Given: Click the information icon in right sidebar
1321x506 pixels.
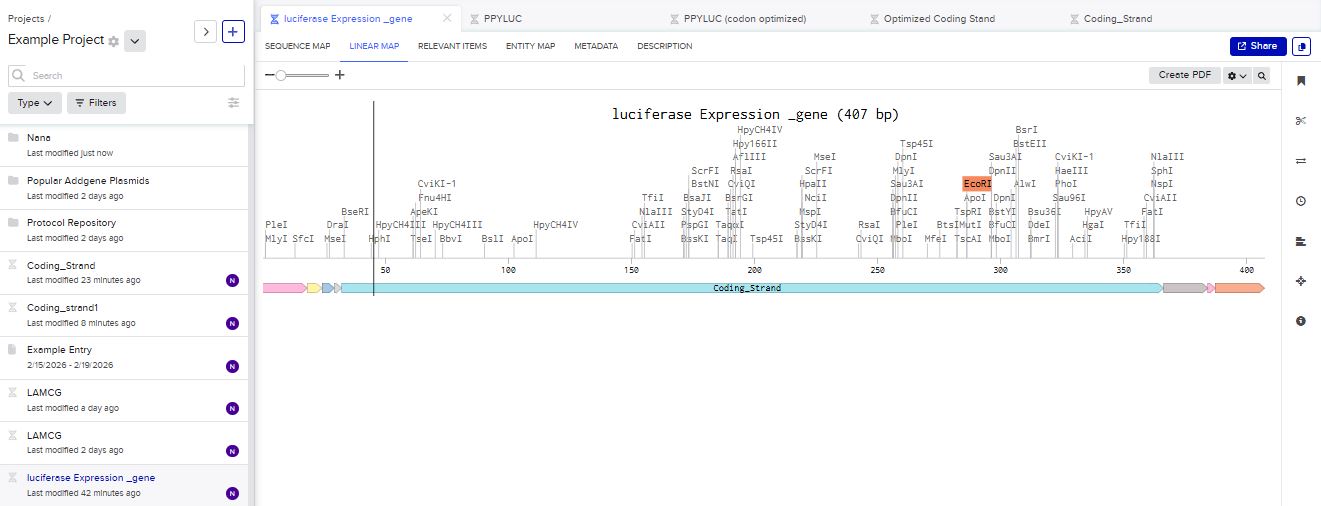Looking at the screenshot, I should coord(1300,321).
